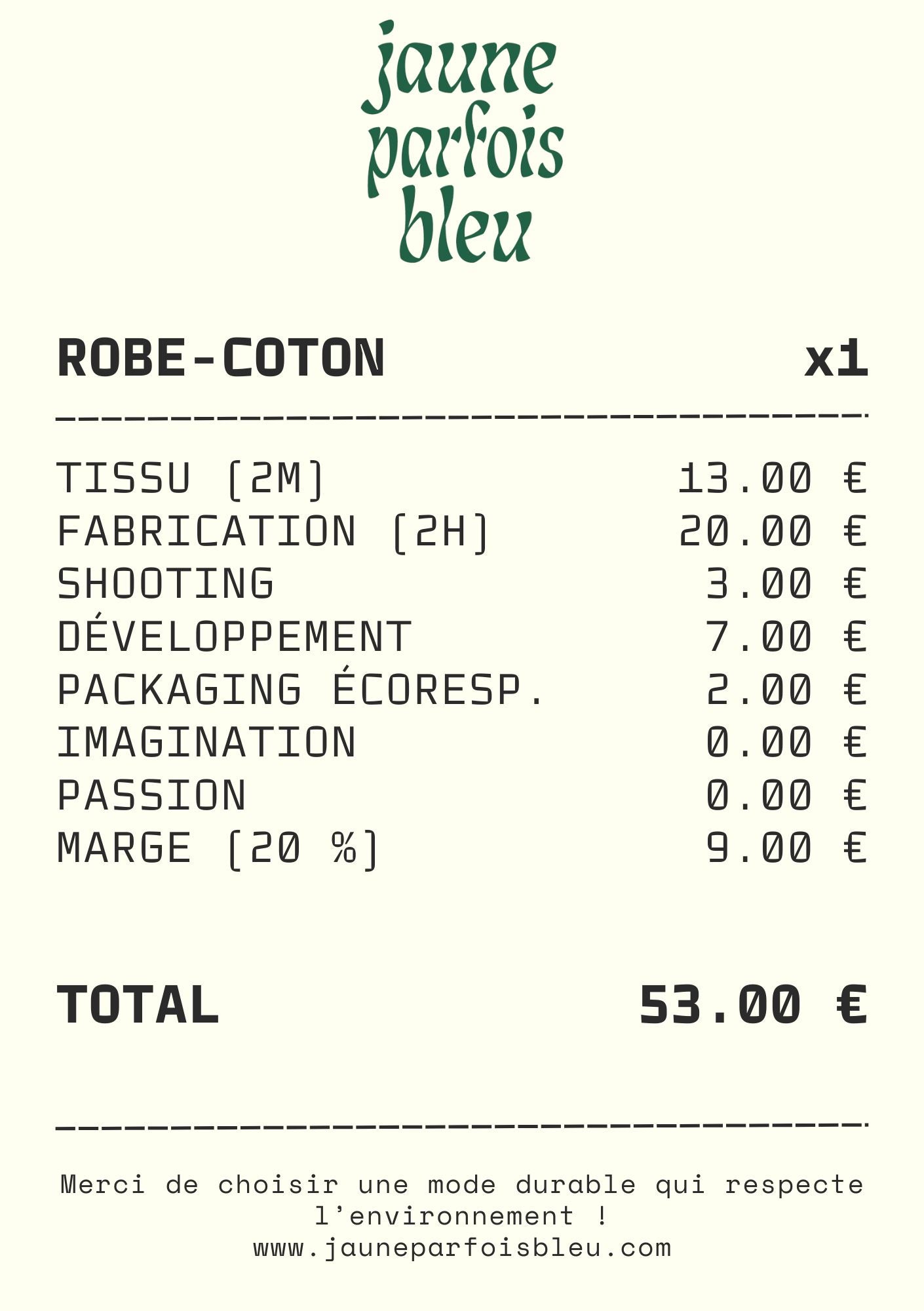Select the PASSION line item
The height and width of the screenshot is (1311, 924).
pyautogui.click(x=151, y=796)
